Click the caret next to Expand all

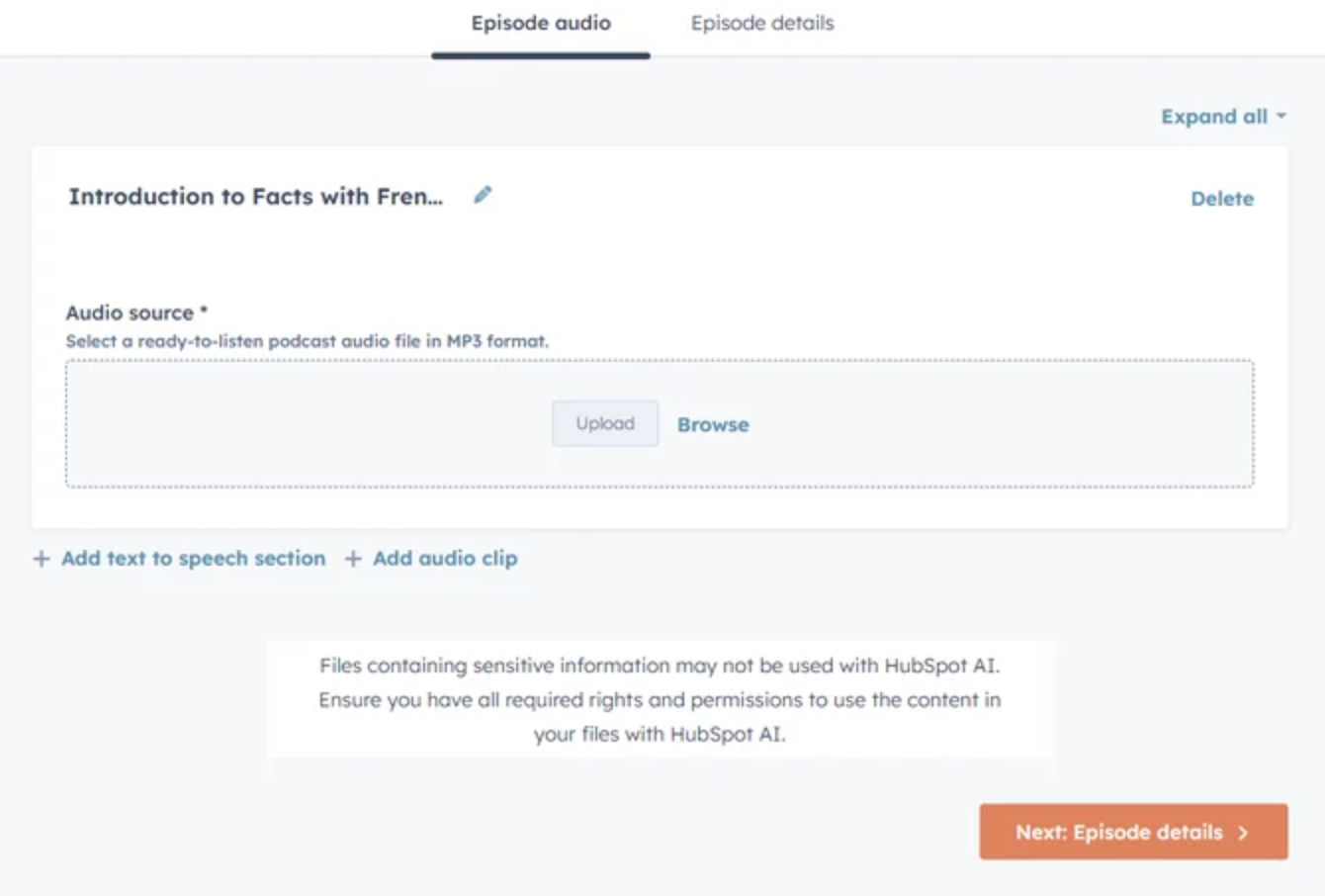pyautogui.click(x=1282, y=116)
